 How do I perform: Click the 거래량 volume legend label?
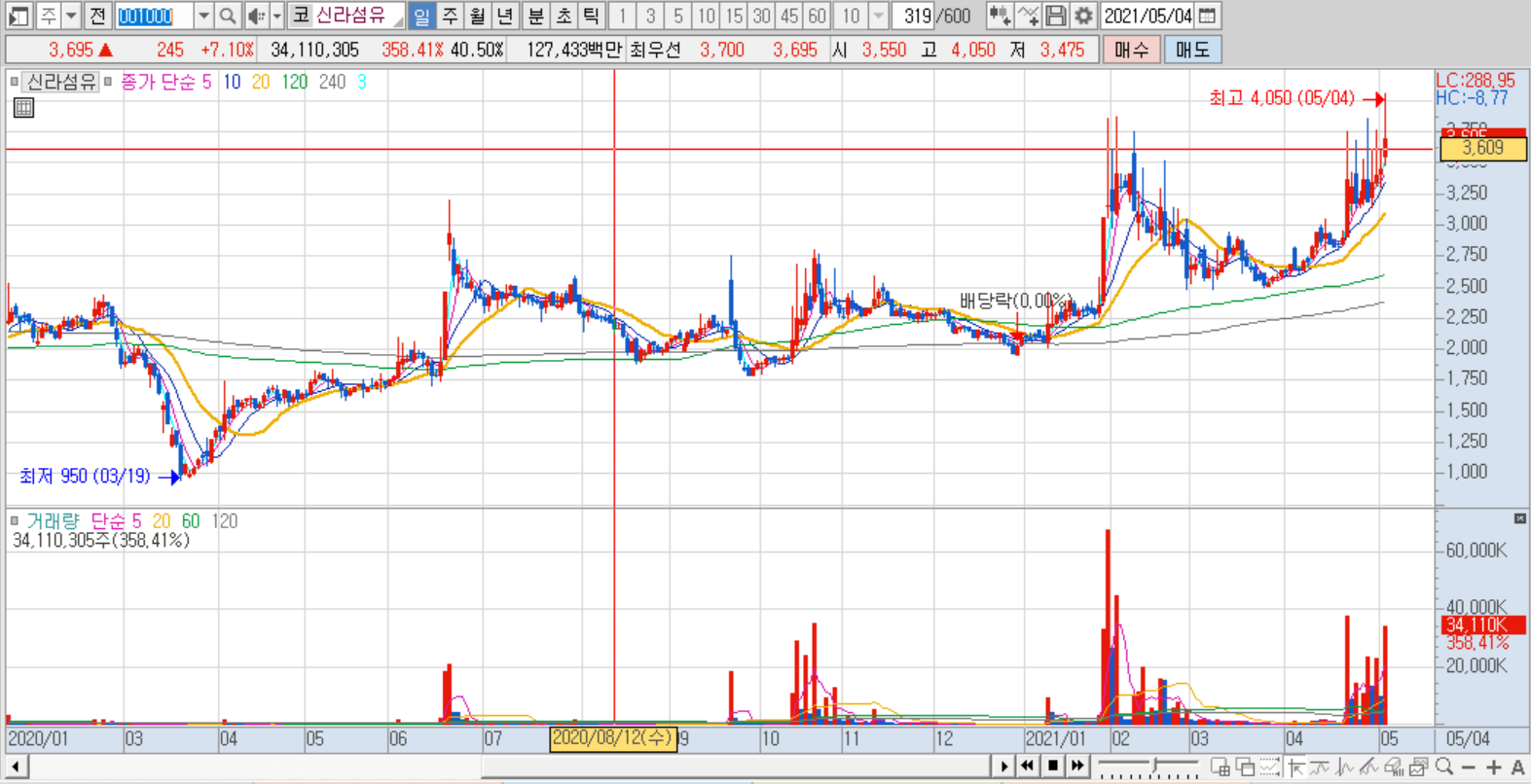53,521
